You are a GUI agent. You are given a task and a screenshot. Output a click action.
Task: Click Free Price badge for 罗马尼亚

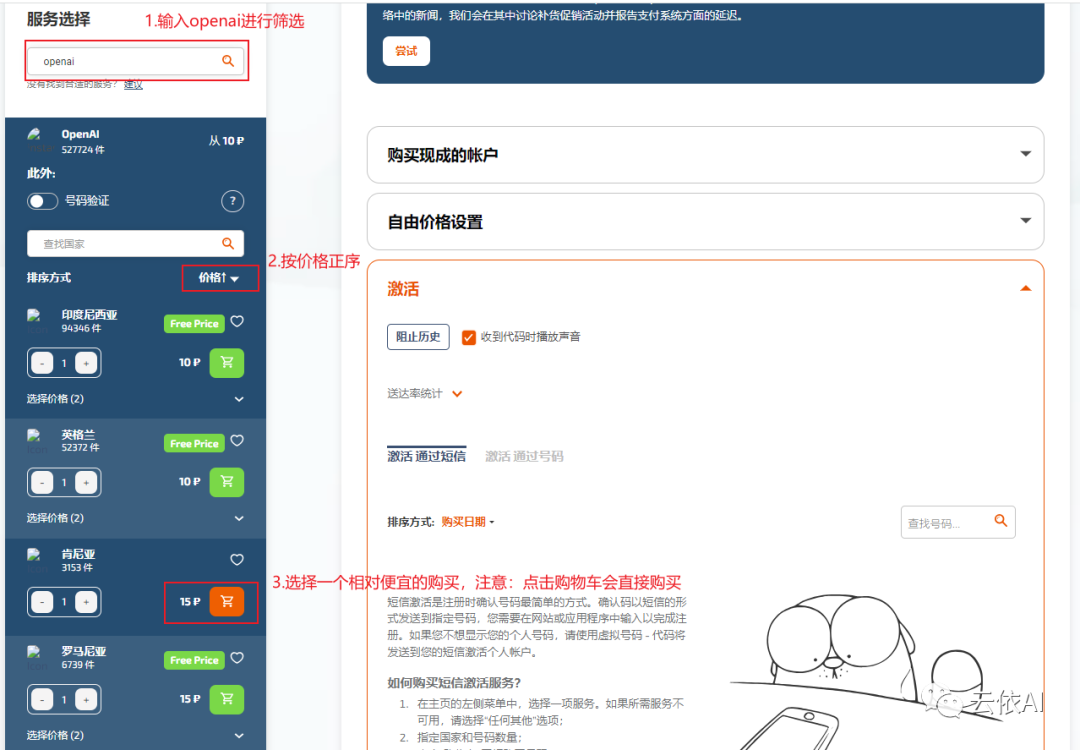194,660
